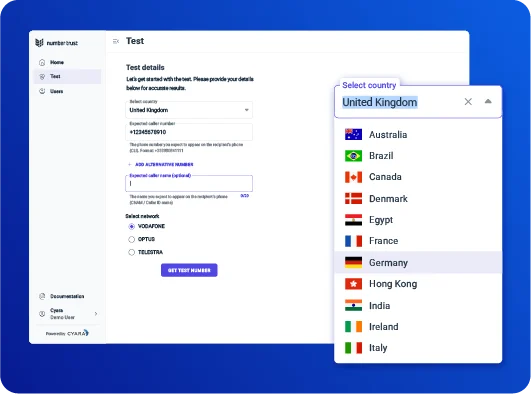Choose Egypt from the country list
The height and width of the screenshot is (394, 531).
coord(418,220)
